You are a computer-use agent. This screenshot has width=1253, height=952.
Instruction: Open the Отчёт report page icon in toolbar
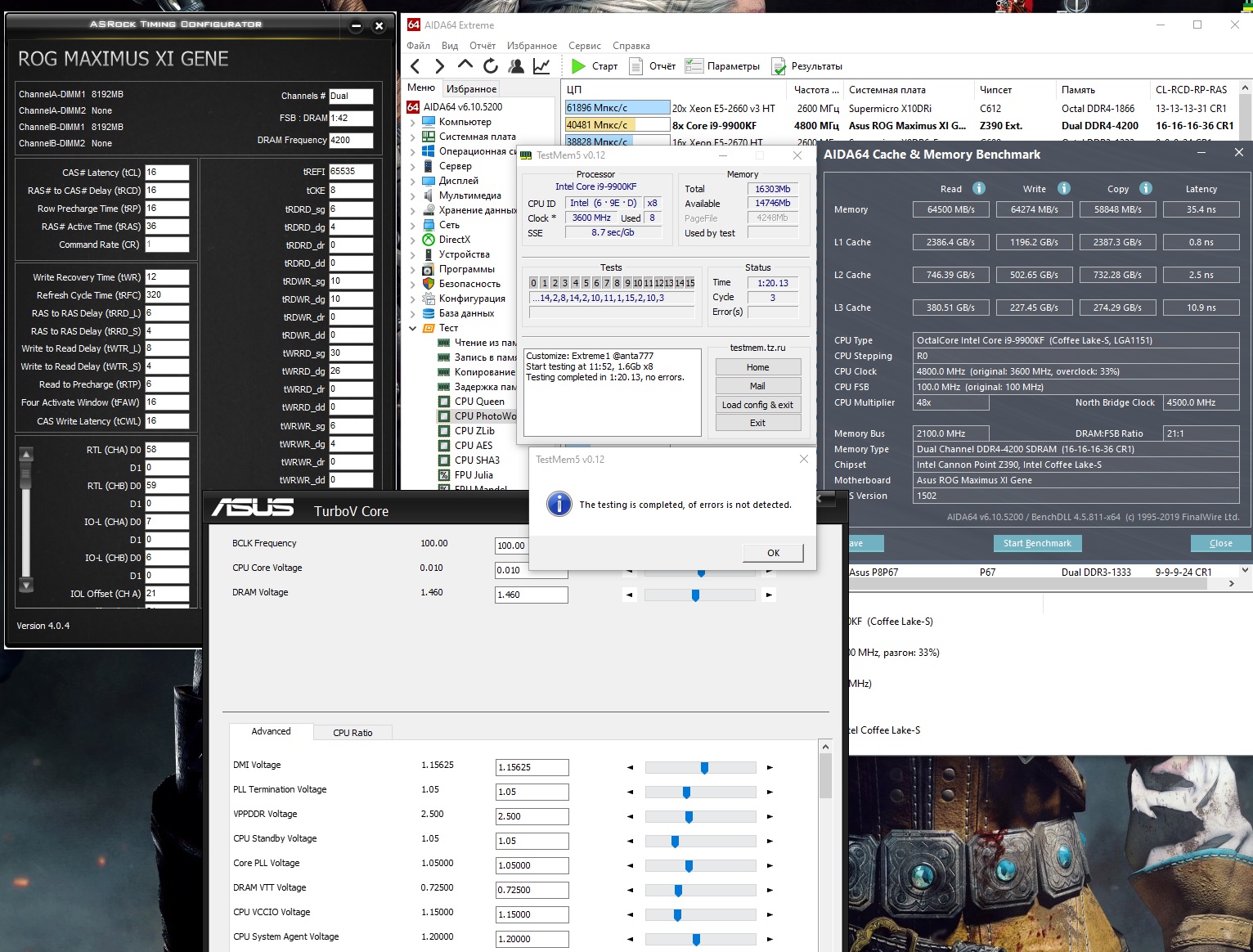point(635,66)
